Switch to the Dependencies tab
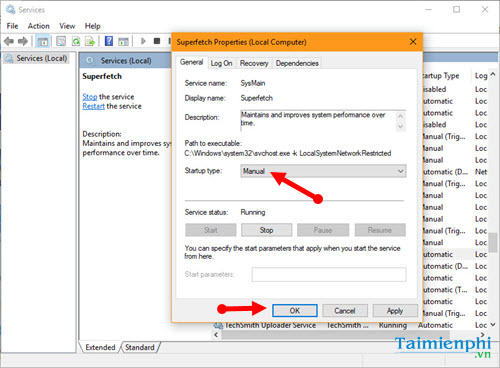Image resolution: width=500 pixels, height=368 pixels. coord(297,63)
